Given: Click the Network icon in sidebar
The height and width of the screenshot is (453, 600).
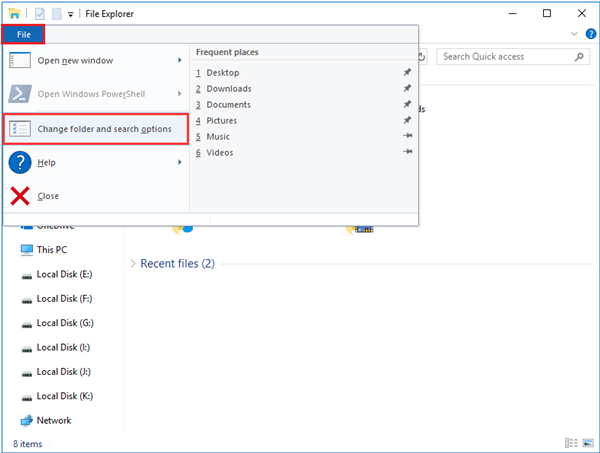Looking at the screenshot, I should coord(26,421).
